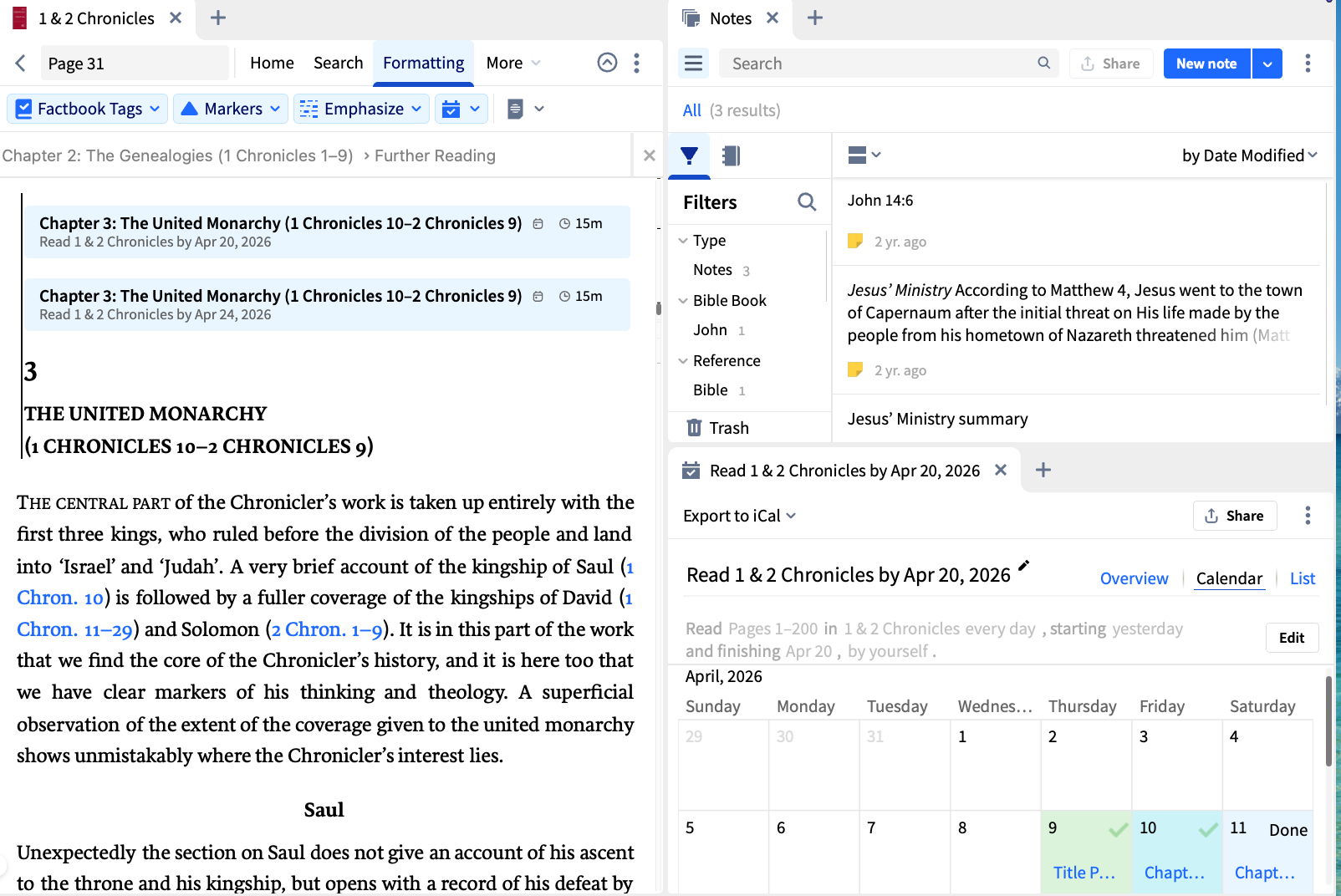The image size is (1341, 896).
Task: Open the New note dropdown arrow
Action: [1267, 64]
